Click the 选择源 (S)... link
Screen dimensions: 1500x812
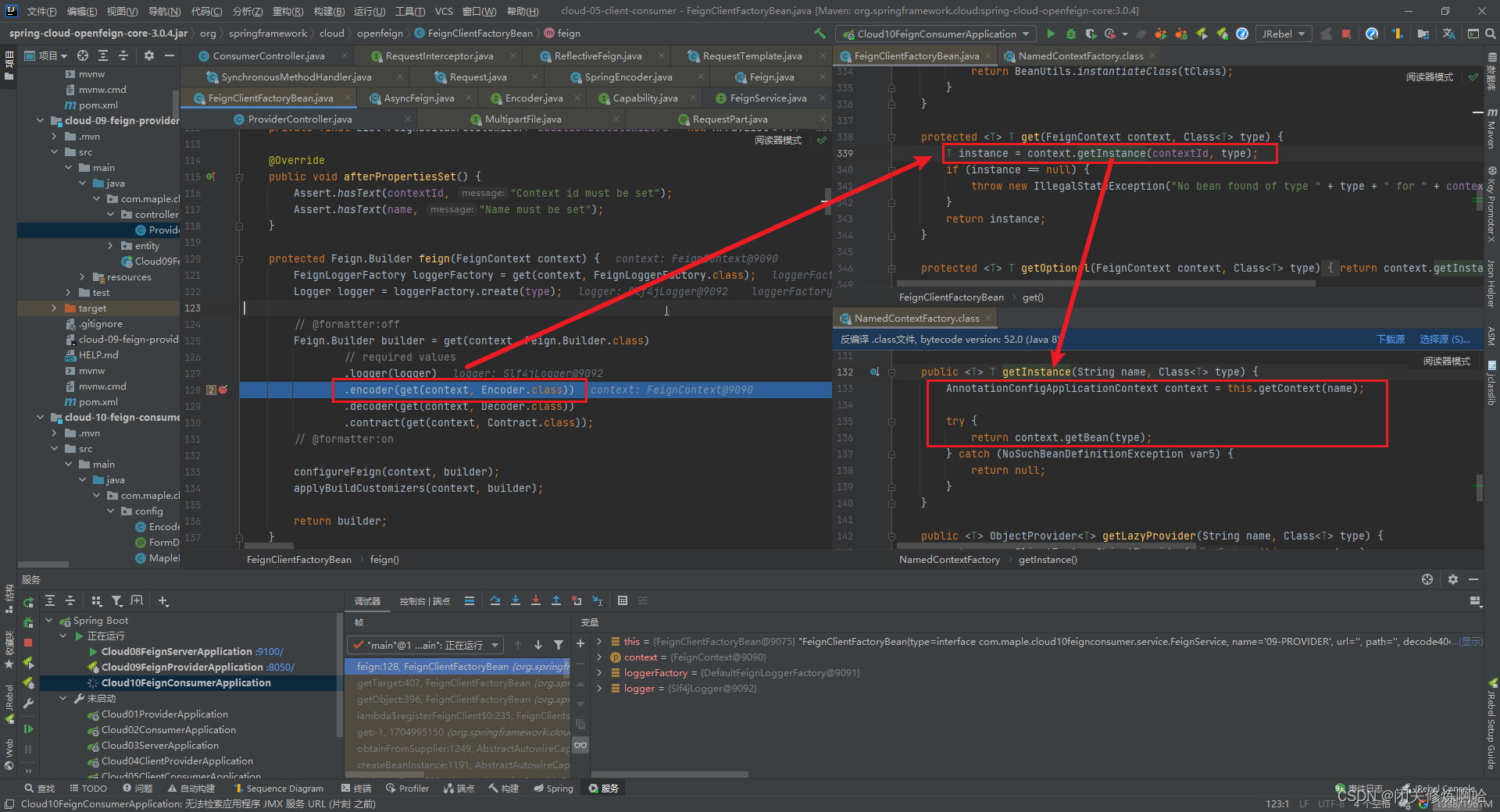point(1445,340)
